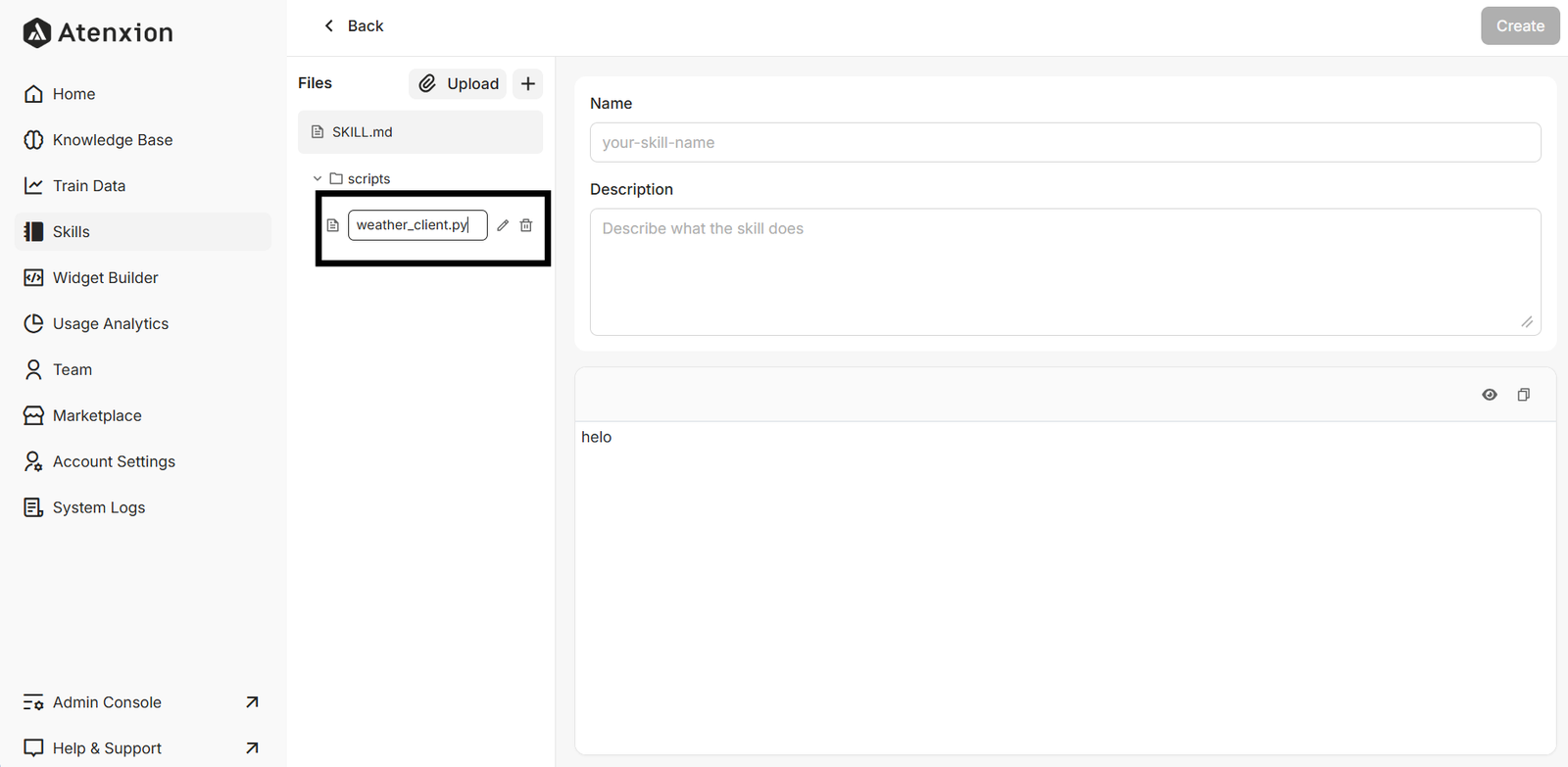The height and width of the screenshot is (767, 1568).
Task: Click into the editor text 'helo'
Action: pyautogui.click(x=596, y=437)
